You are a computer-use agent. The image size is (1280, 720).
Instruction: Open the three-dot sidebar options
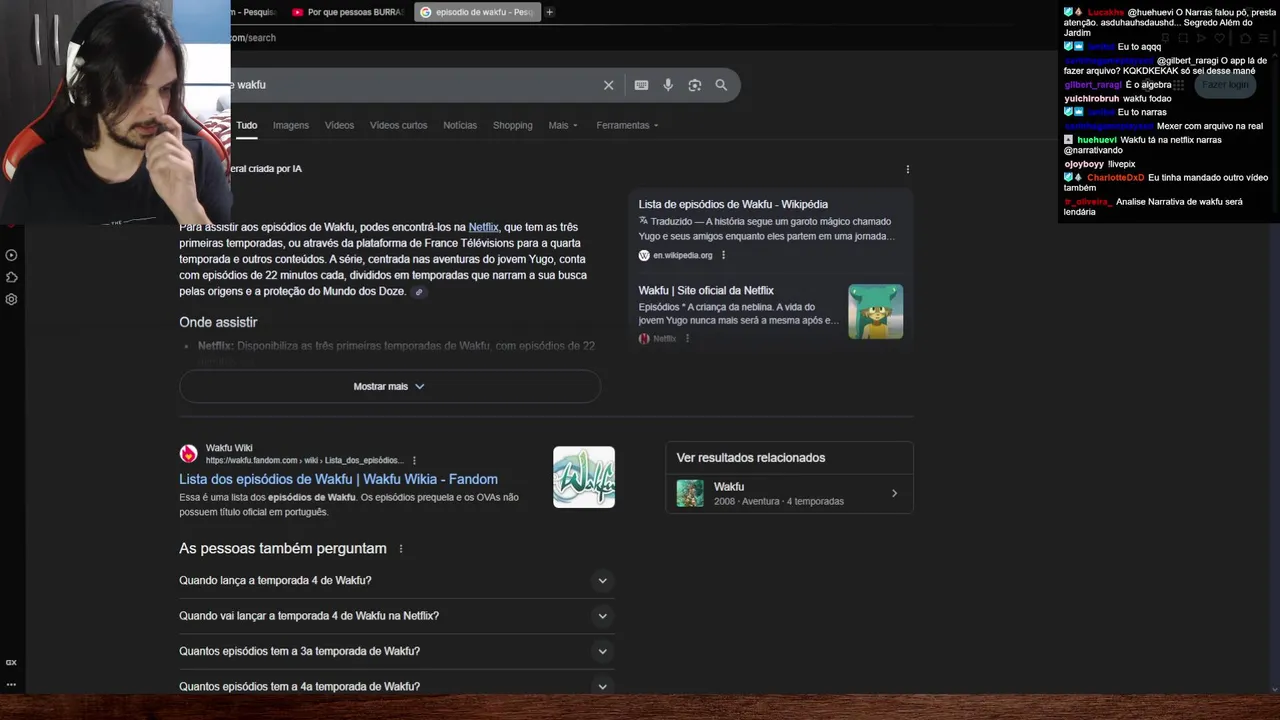[x=11, y=685]
